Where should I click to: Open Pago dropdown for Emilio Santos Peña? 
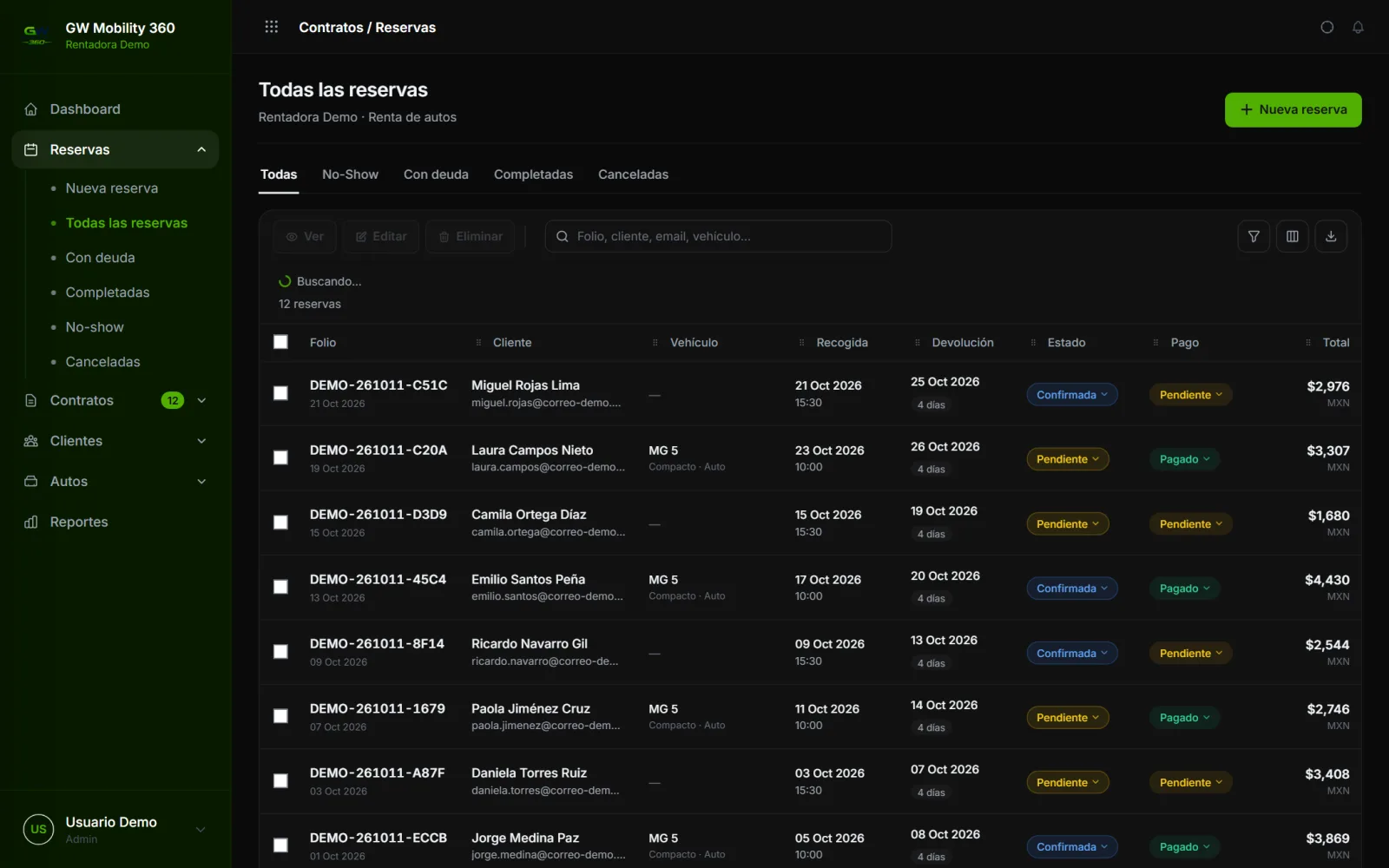[x=1185, y=589]
